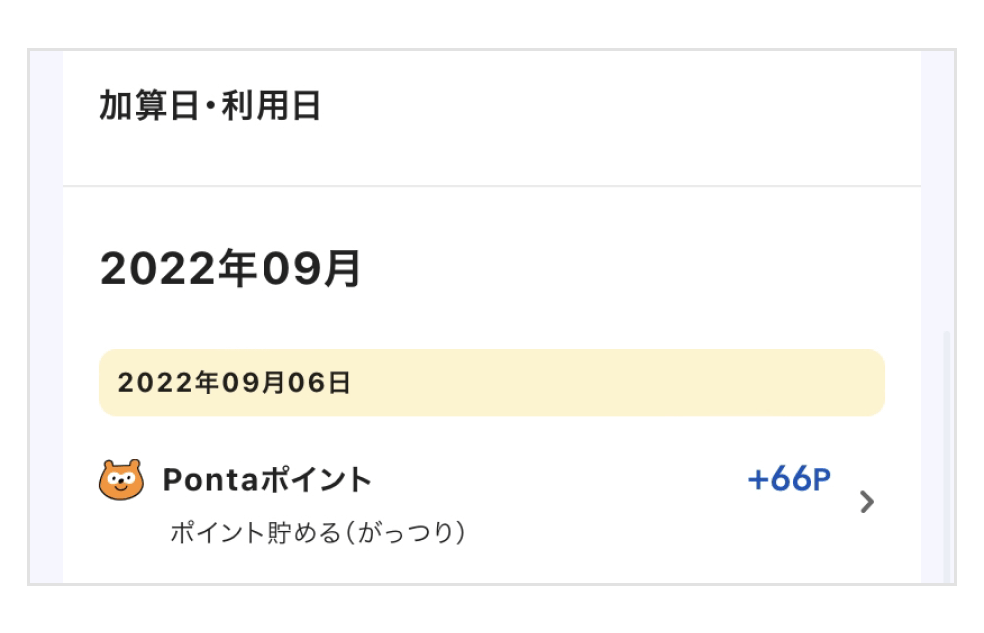The height and width of the screenshot is (633, 984).
Task: Open details via the right chevron arrow
Action: coord(867,502)
